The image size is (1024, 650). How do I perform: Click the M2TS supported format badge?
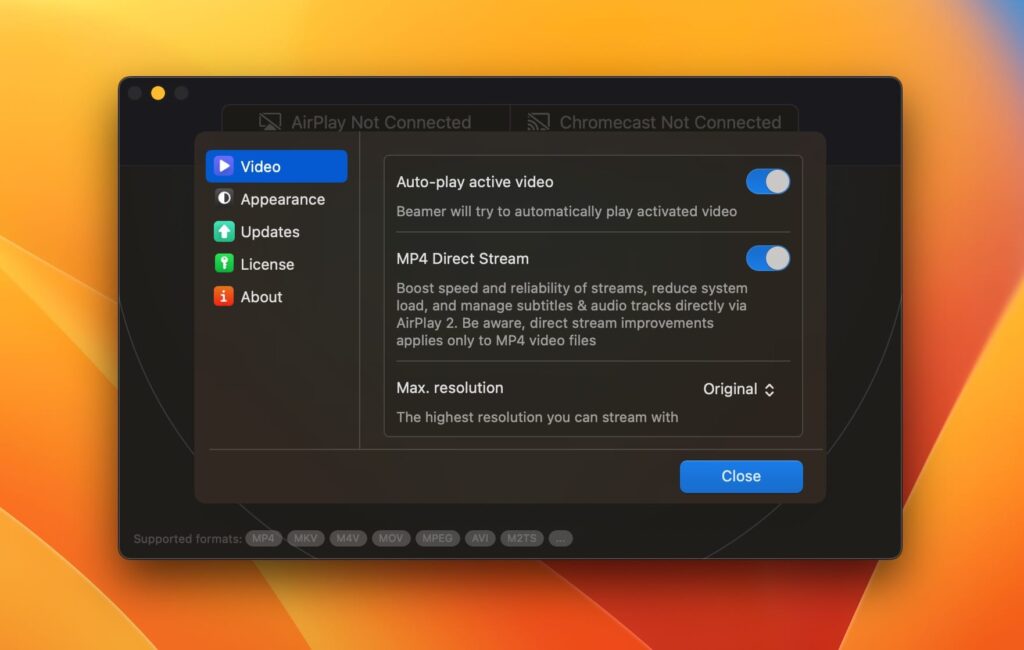pyautogui.click(x=521, y=538)
